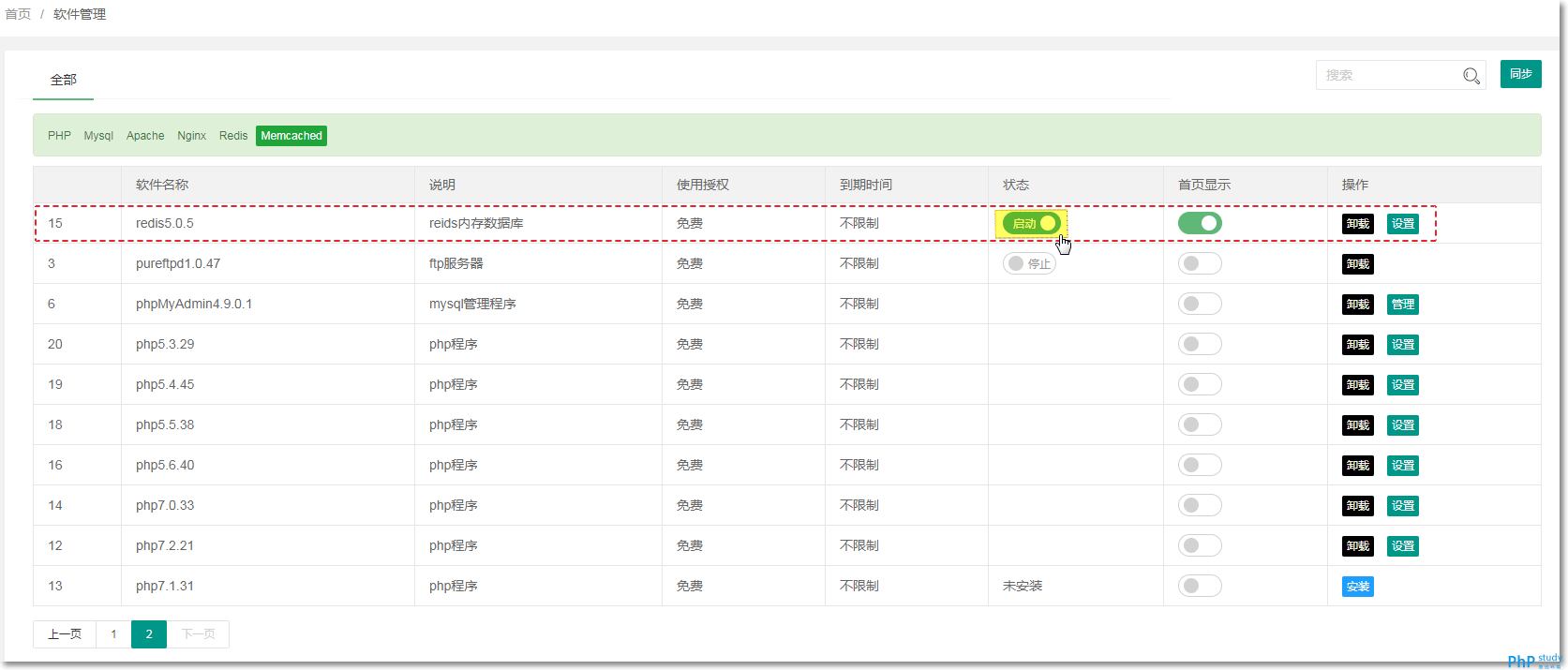Click the 首页 breadcrumb link
Image resolution: width=1568 pixels, height=670 pixels.
18,14
